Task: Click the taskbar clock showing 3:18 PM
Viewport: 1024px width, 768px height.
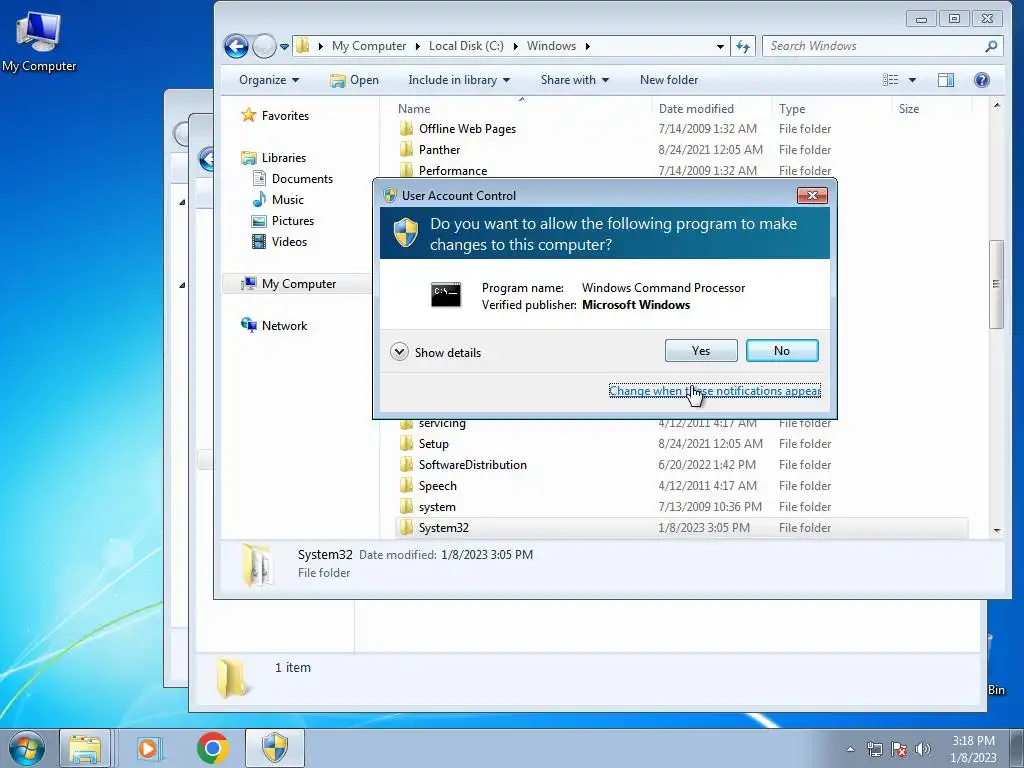Action: 973,749
